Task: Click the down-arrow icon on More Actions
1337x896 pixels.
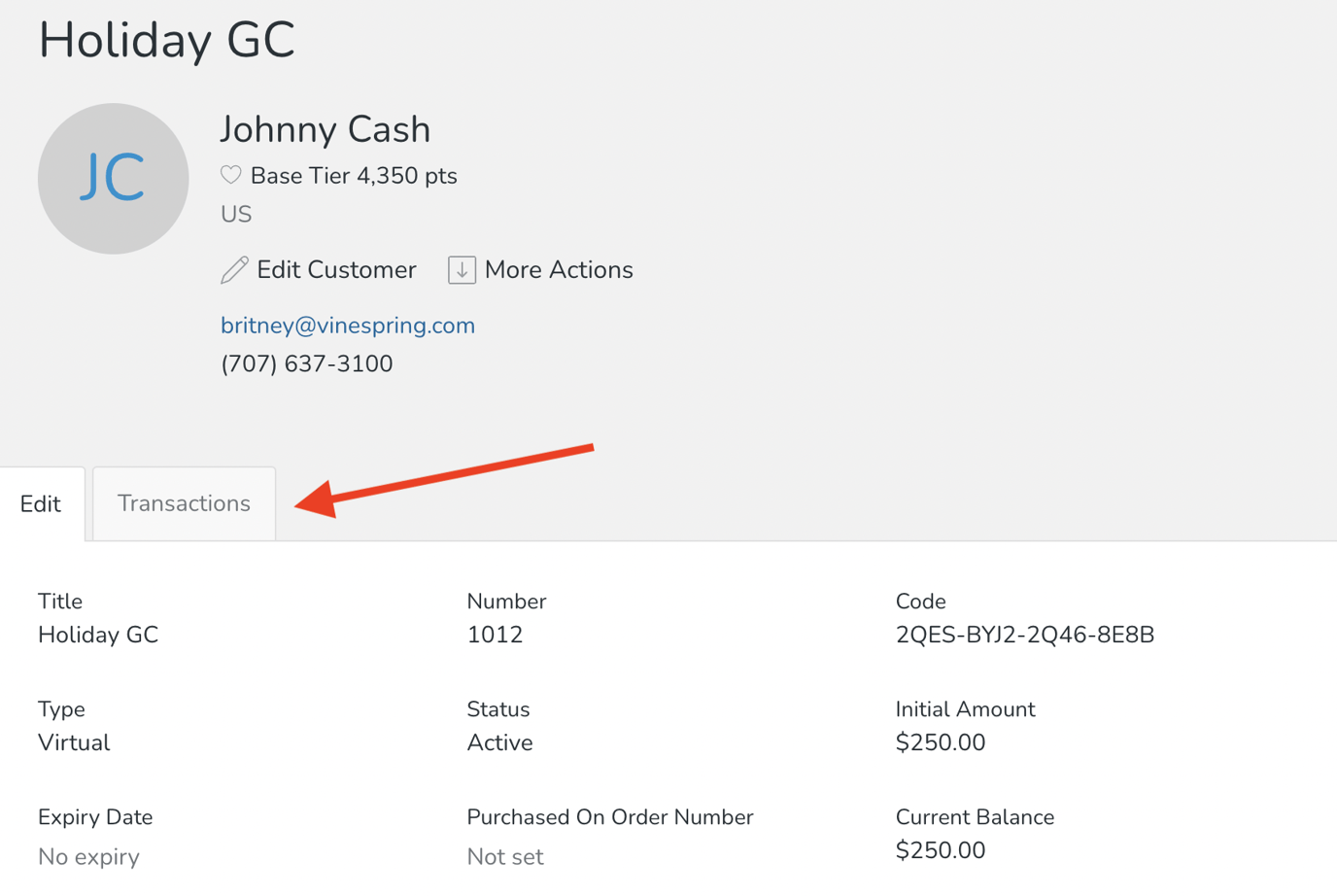Action: [461, 269]
